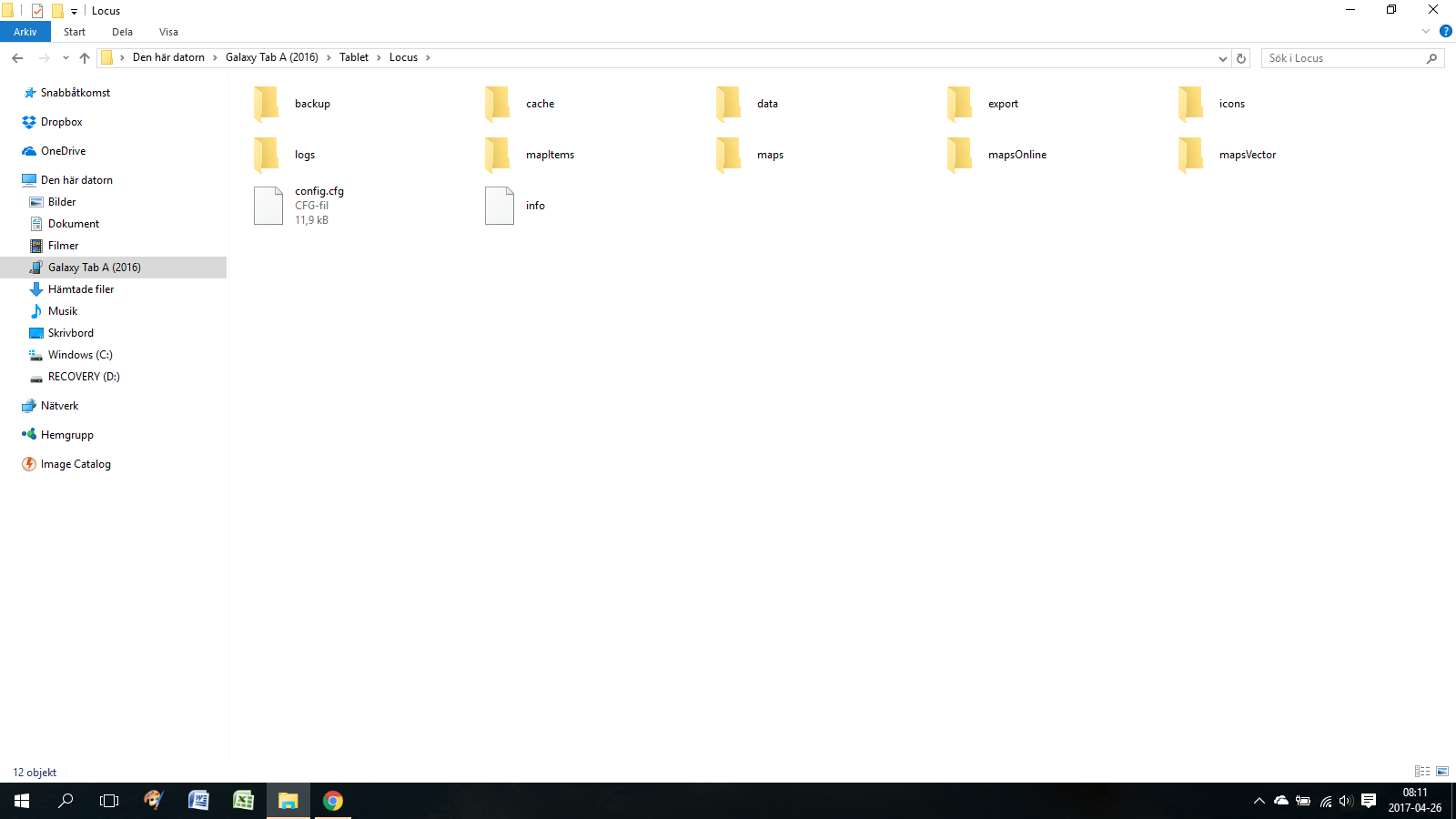This screenshot has height=819, width=1456.
Task: Go to Galaxy Tab A (2016) breadcrumb
Action: click(x=271, y=57)
